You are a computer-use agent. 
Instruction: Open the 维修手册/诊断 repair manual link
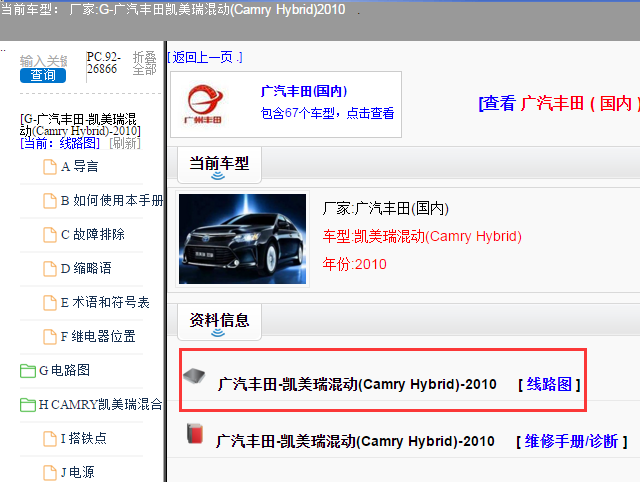click(571, 442)
